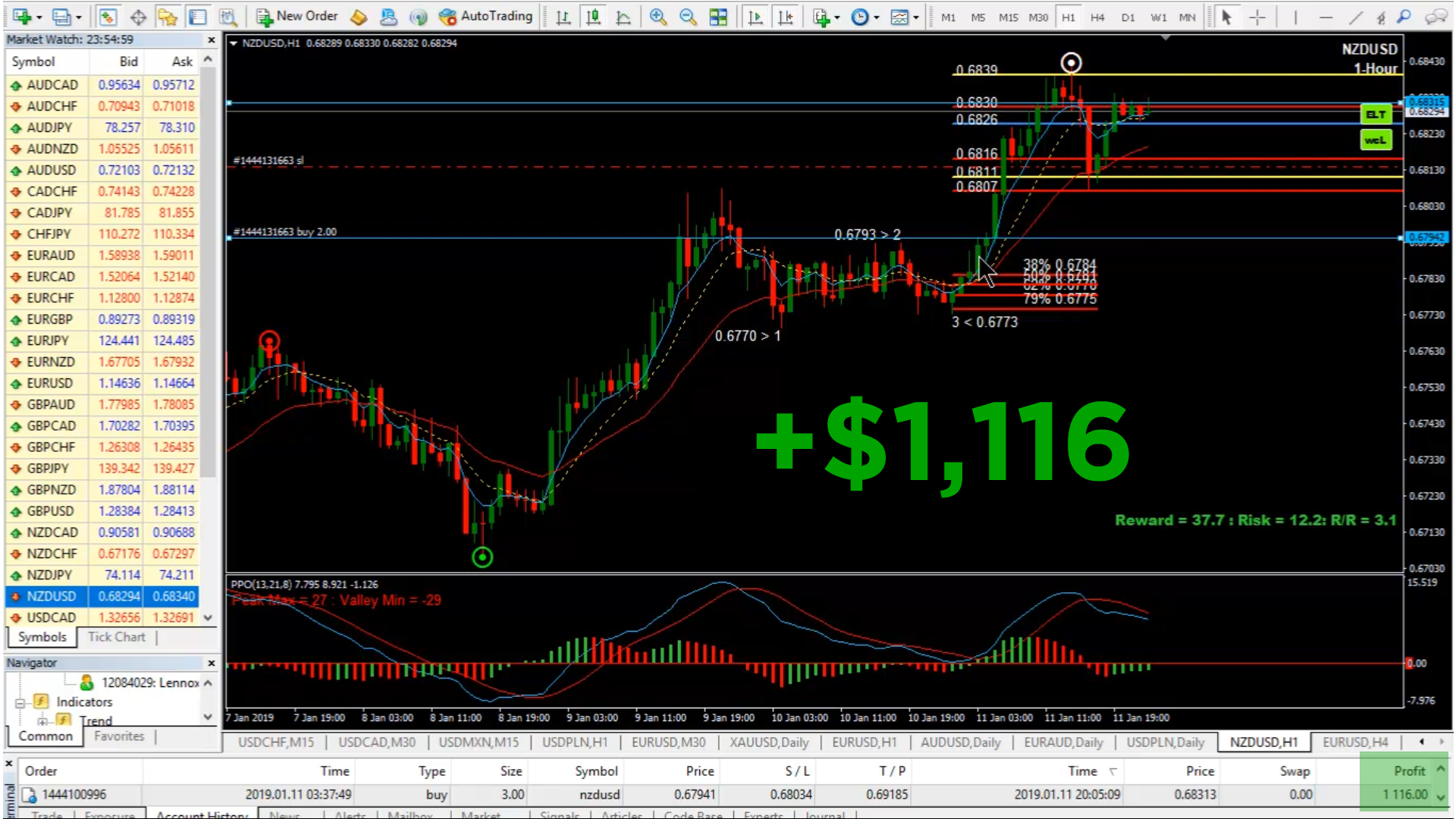Expand the Templates dropdown arrow
The width and height of the screenshot is (1456, 819).
[915, 17]
